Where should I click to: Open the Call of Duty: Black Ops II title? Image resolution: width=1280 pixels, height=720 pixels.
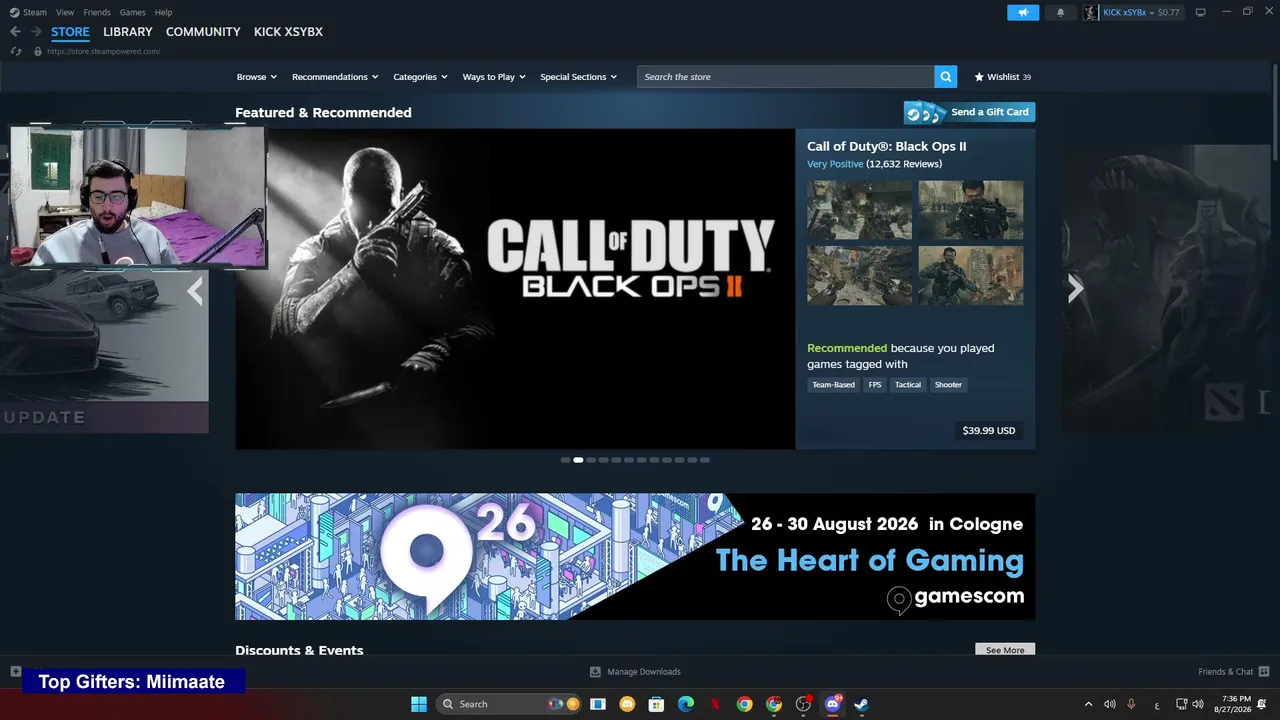click(886, 146)
